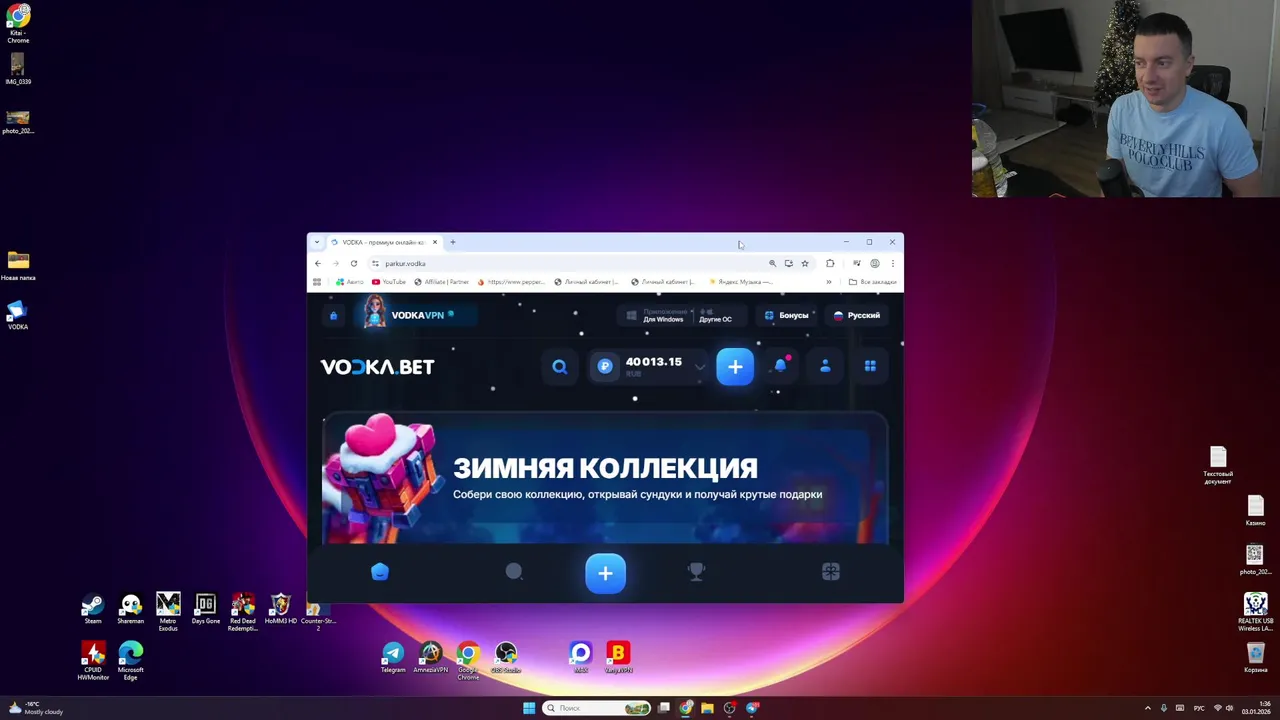Open the Steam desktop shortcut
This screenshot has height=720, width=1280.
[93, 609]
